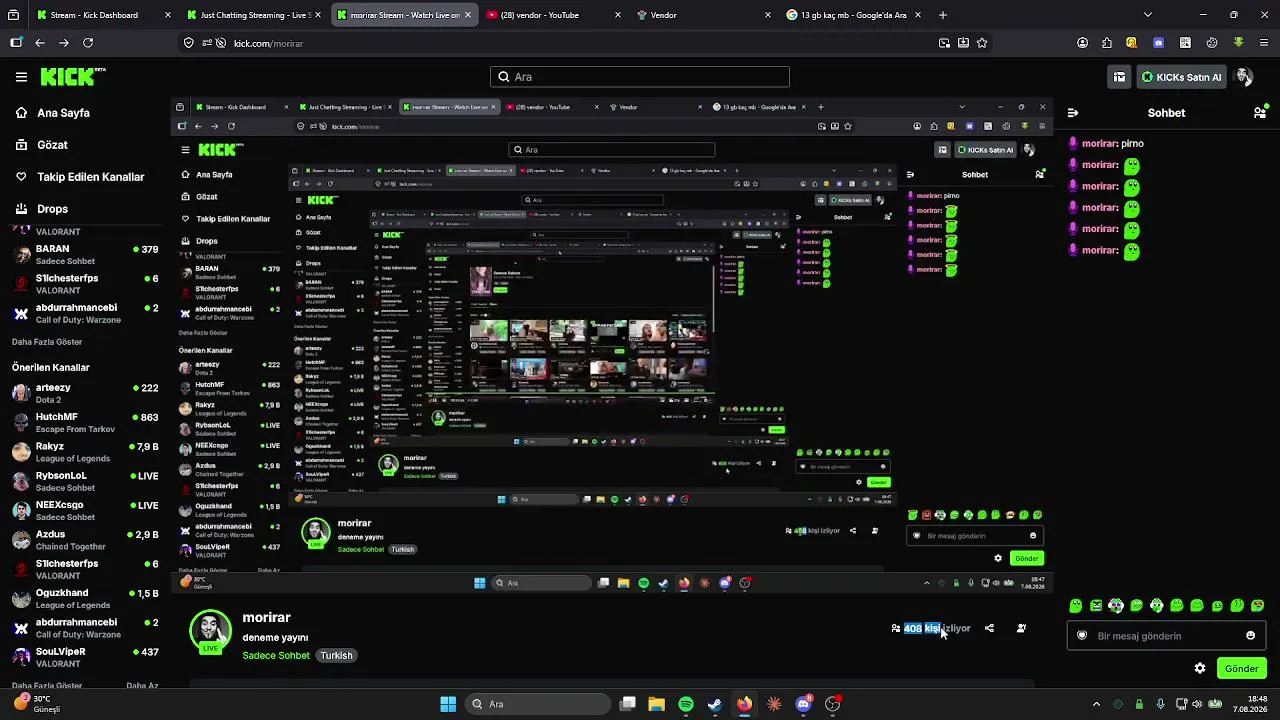Open SouLVipeR channel in sidebar
Screen dimensions: 1280x720
point(85,657)
